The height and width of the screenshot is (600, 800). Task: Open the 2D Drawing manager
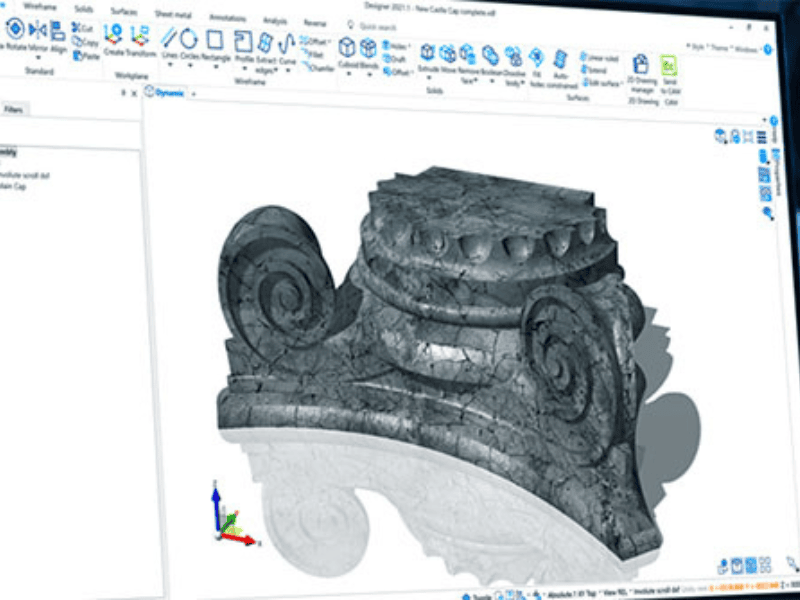coord(642,65)
